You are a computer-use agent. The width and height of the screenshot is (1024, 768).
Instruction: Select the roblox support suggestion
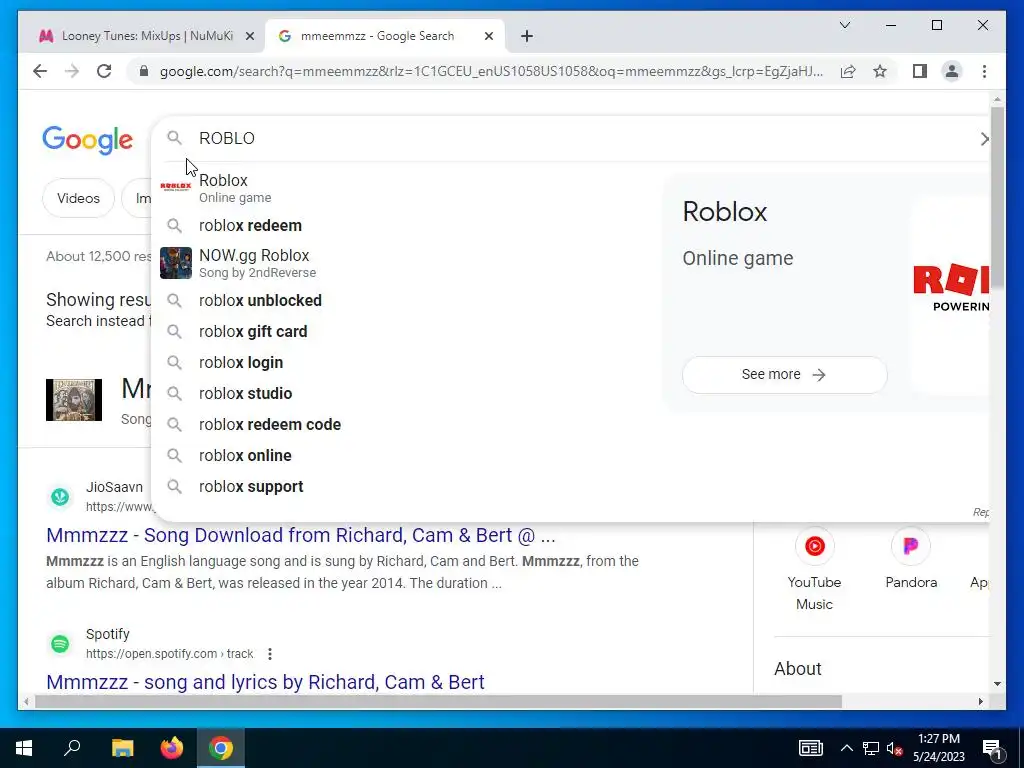click(x=405, y=487)
